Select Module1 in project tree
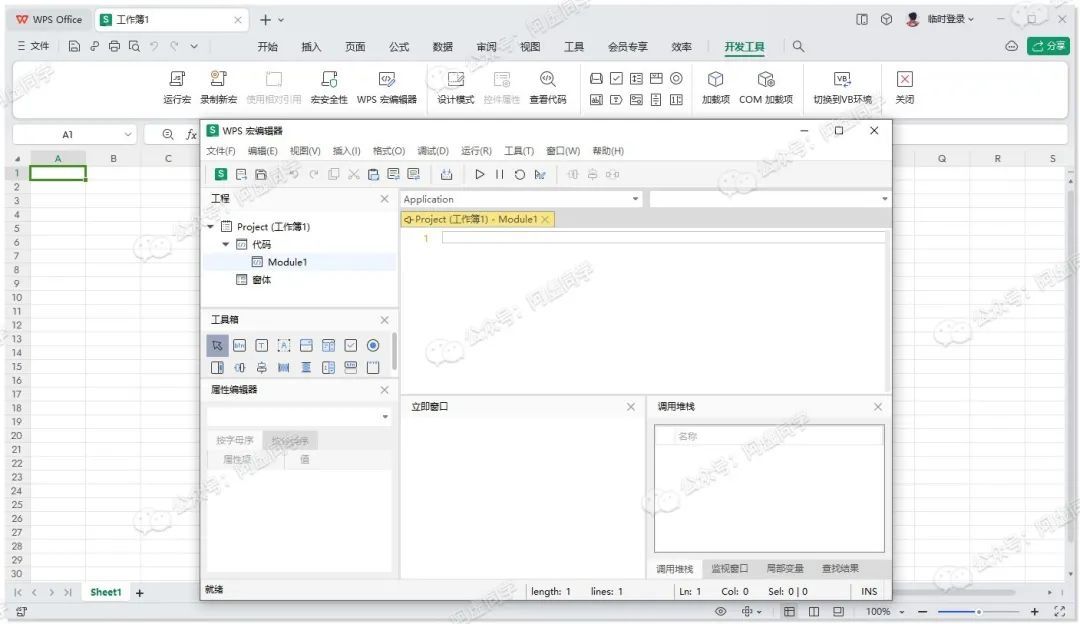 pos(287,262)
